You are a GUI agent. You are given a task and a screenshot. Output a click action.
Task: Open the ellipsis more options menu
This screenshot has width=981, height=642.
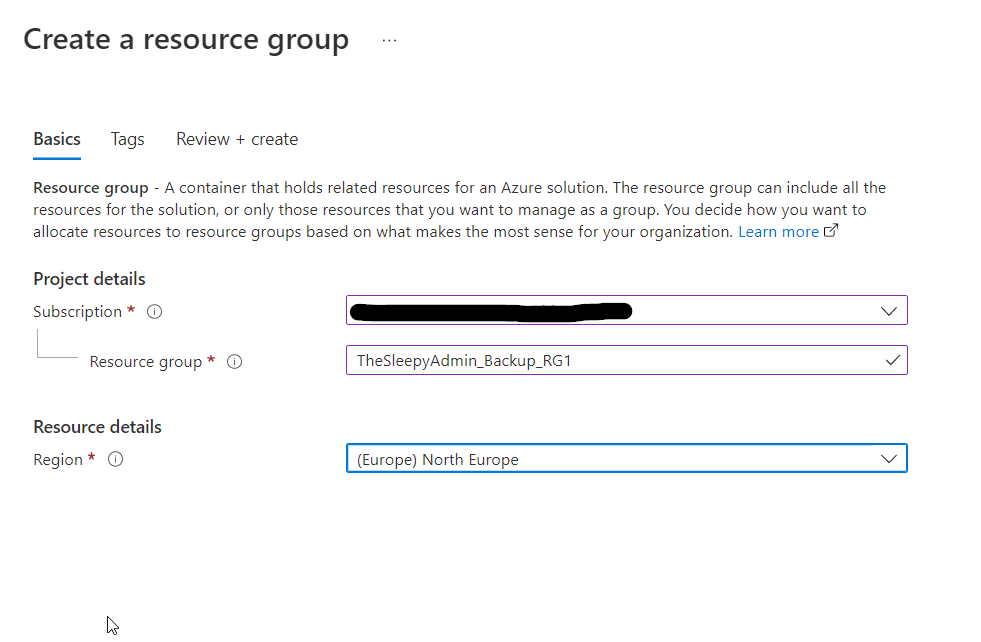(389, 40)
